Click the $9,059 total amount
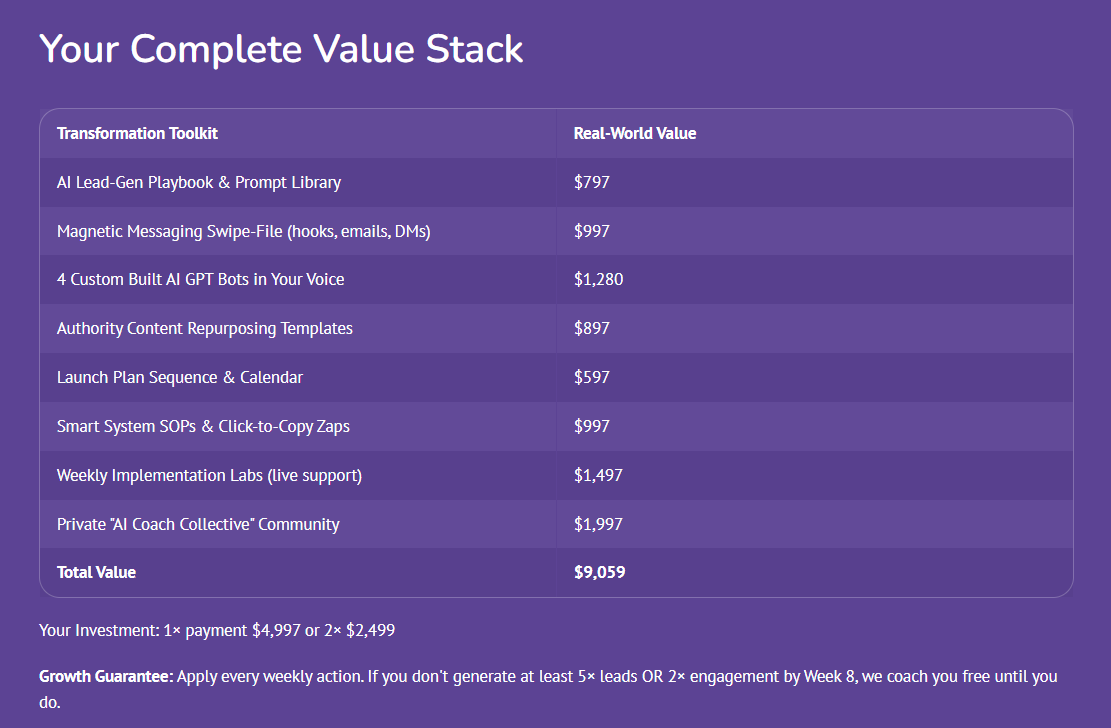Image resolution: width=1111 pixels, height=728 pixels. (x=599, y=573)
